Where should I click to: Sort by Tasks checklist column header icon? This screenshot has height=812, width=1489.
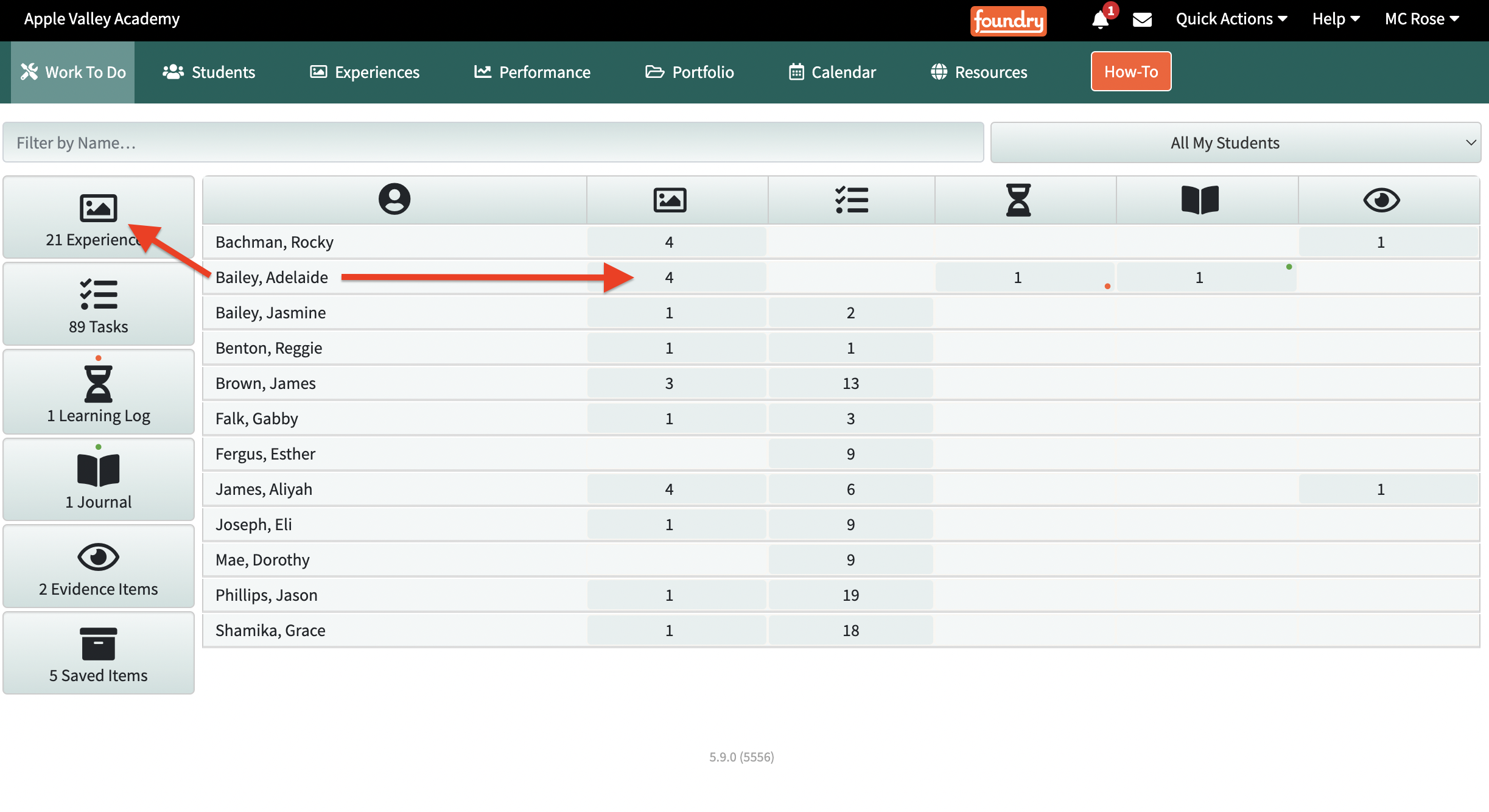852,200
